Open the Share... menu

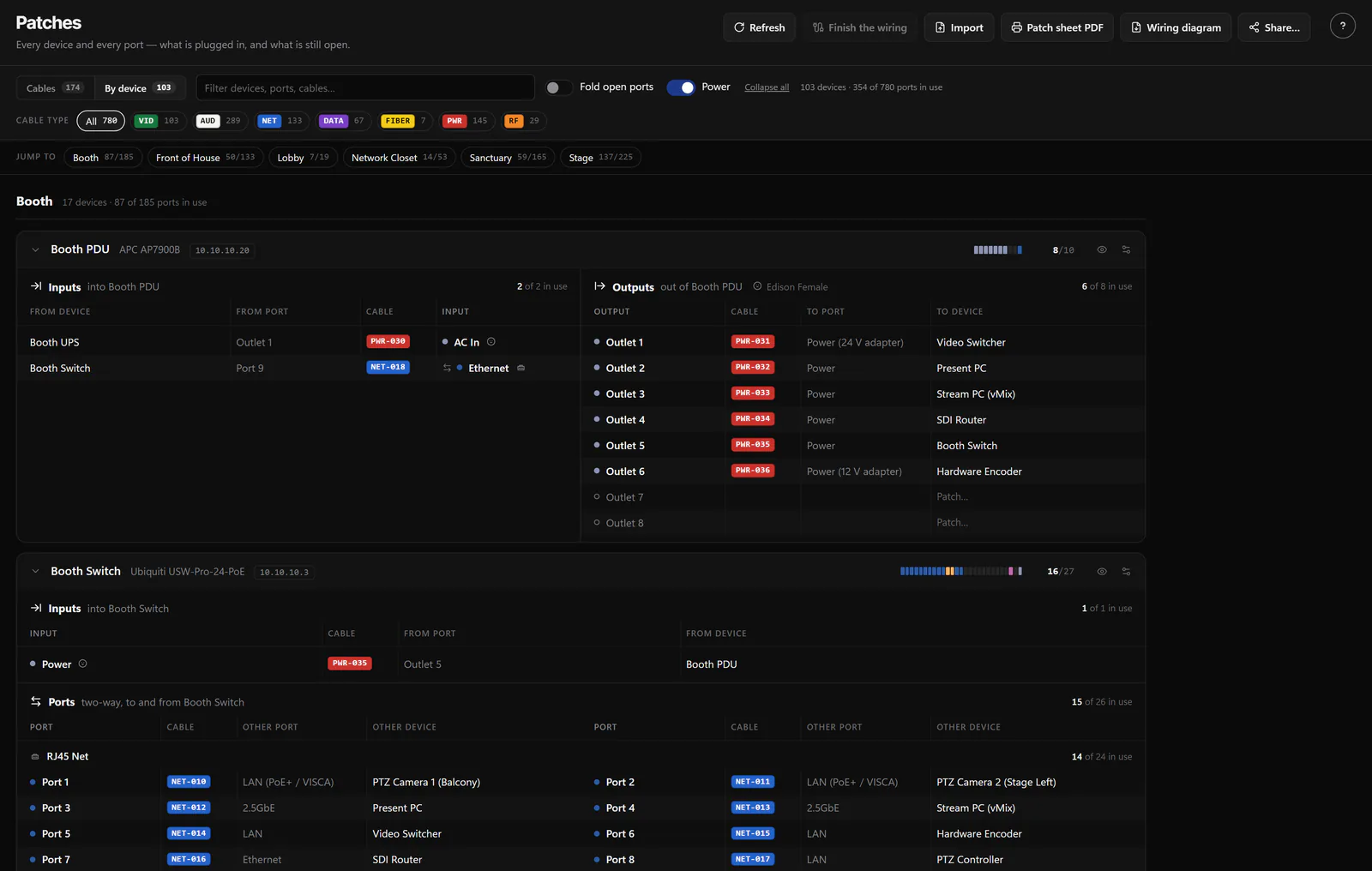pyautogui.click(x=1273, y=27)
